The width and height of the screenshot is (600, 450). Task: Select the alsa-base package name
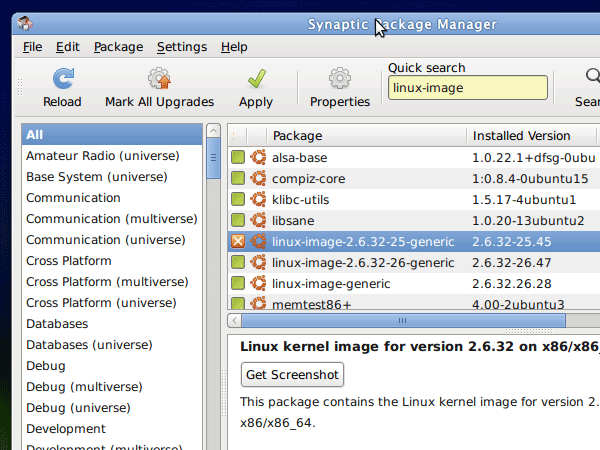tap(300, 158)
